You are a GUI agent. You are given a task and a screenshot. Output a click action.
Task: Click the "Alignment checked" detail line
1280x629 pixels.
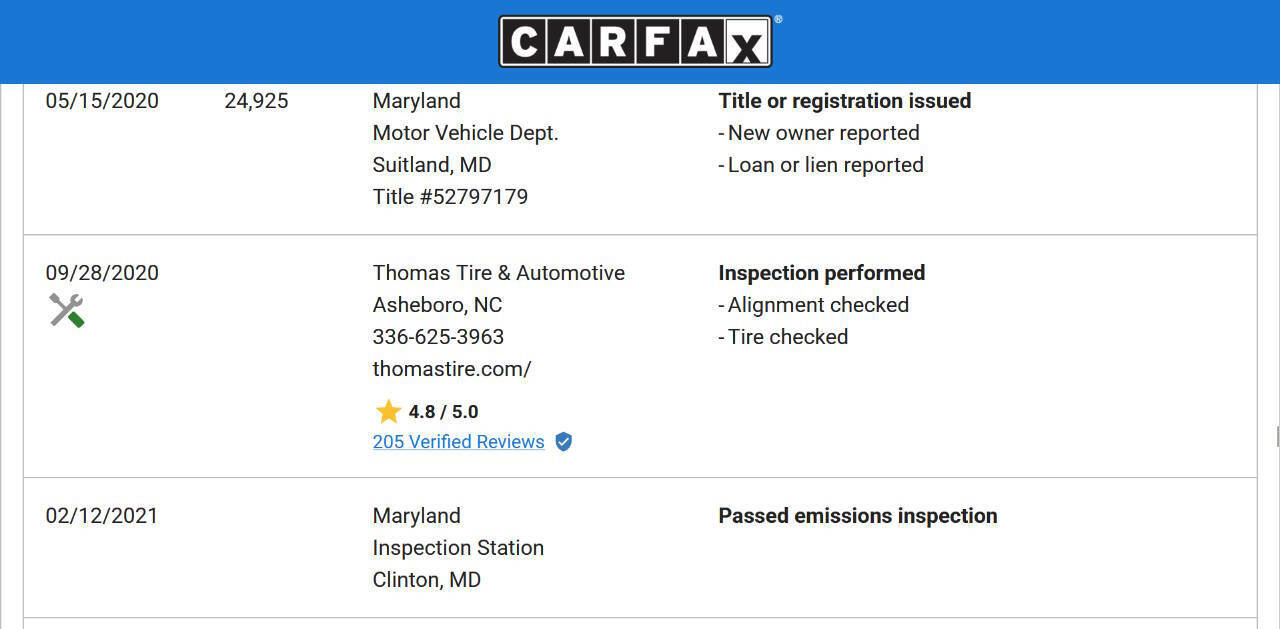pyautogui.click(x=817, y=305)
